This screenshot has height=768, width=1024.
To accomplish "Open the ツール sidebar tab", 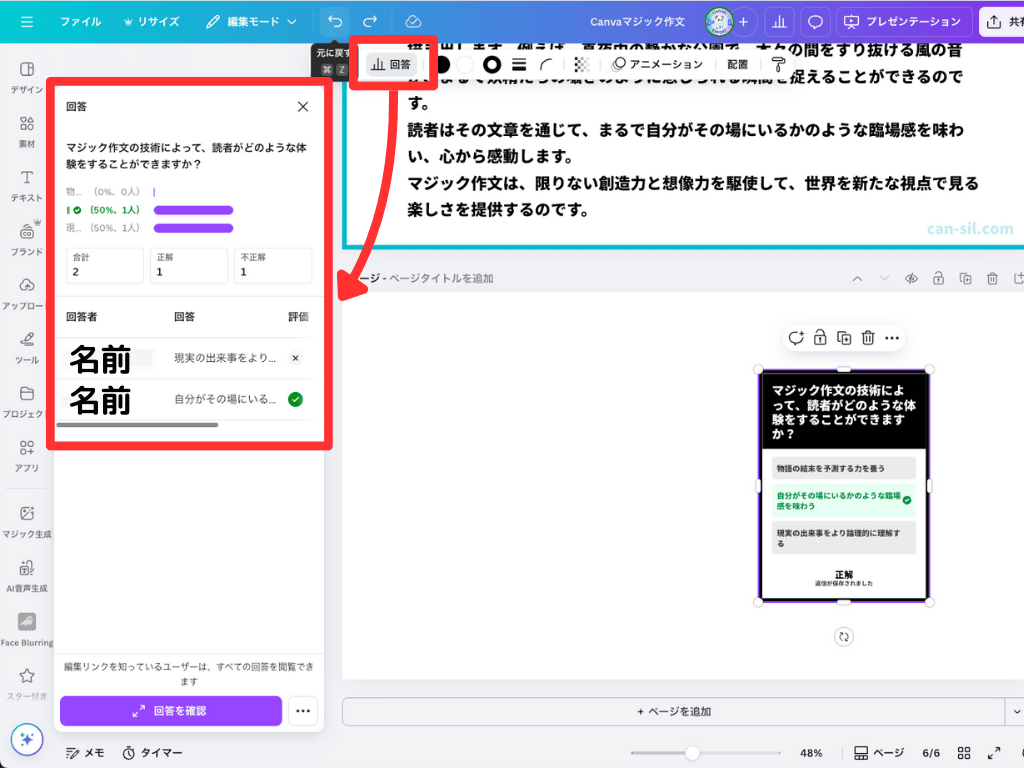I will (27, 347).
